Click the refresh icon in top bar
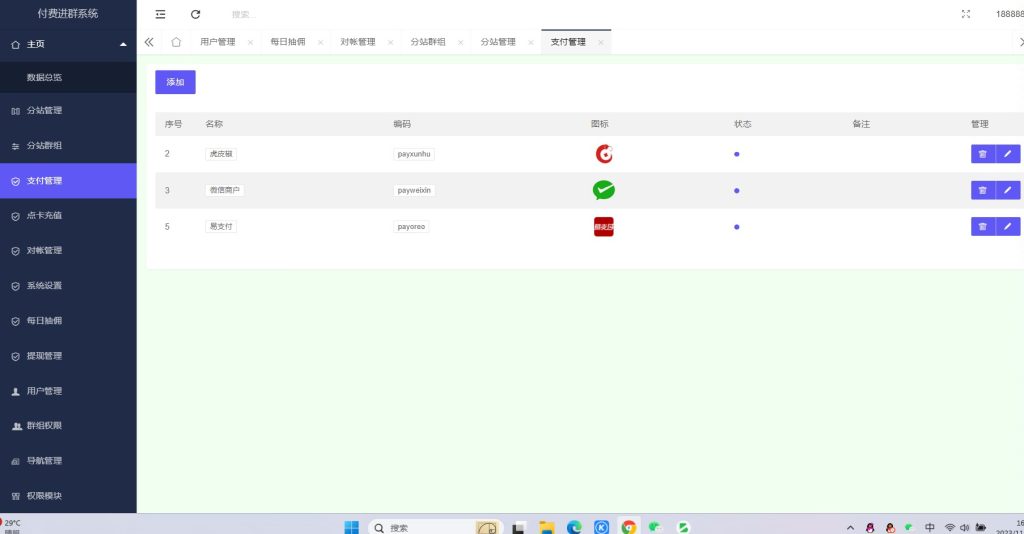 tap(195, 14)
